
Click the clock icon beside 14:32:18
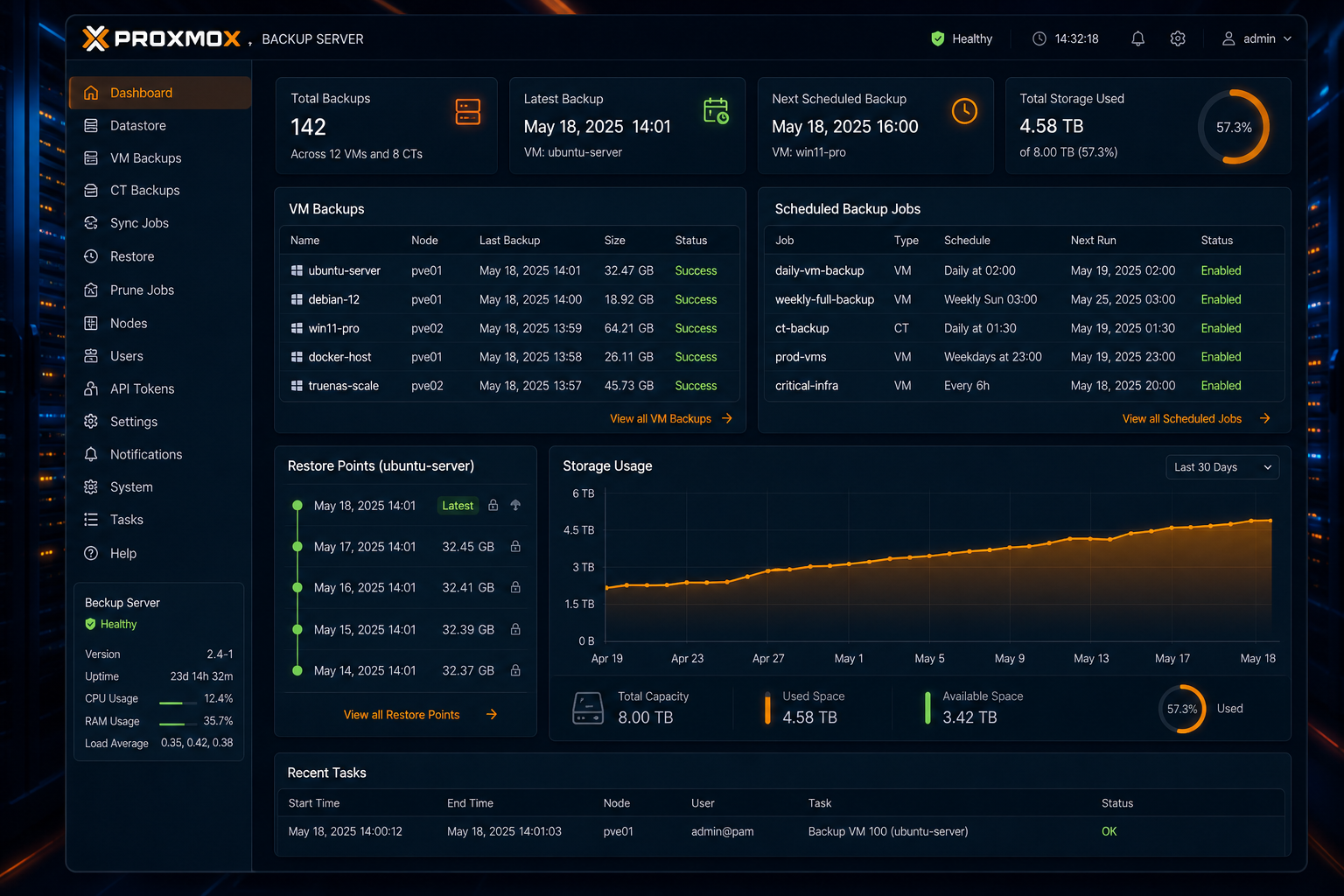1039,38
